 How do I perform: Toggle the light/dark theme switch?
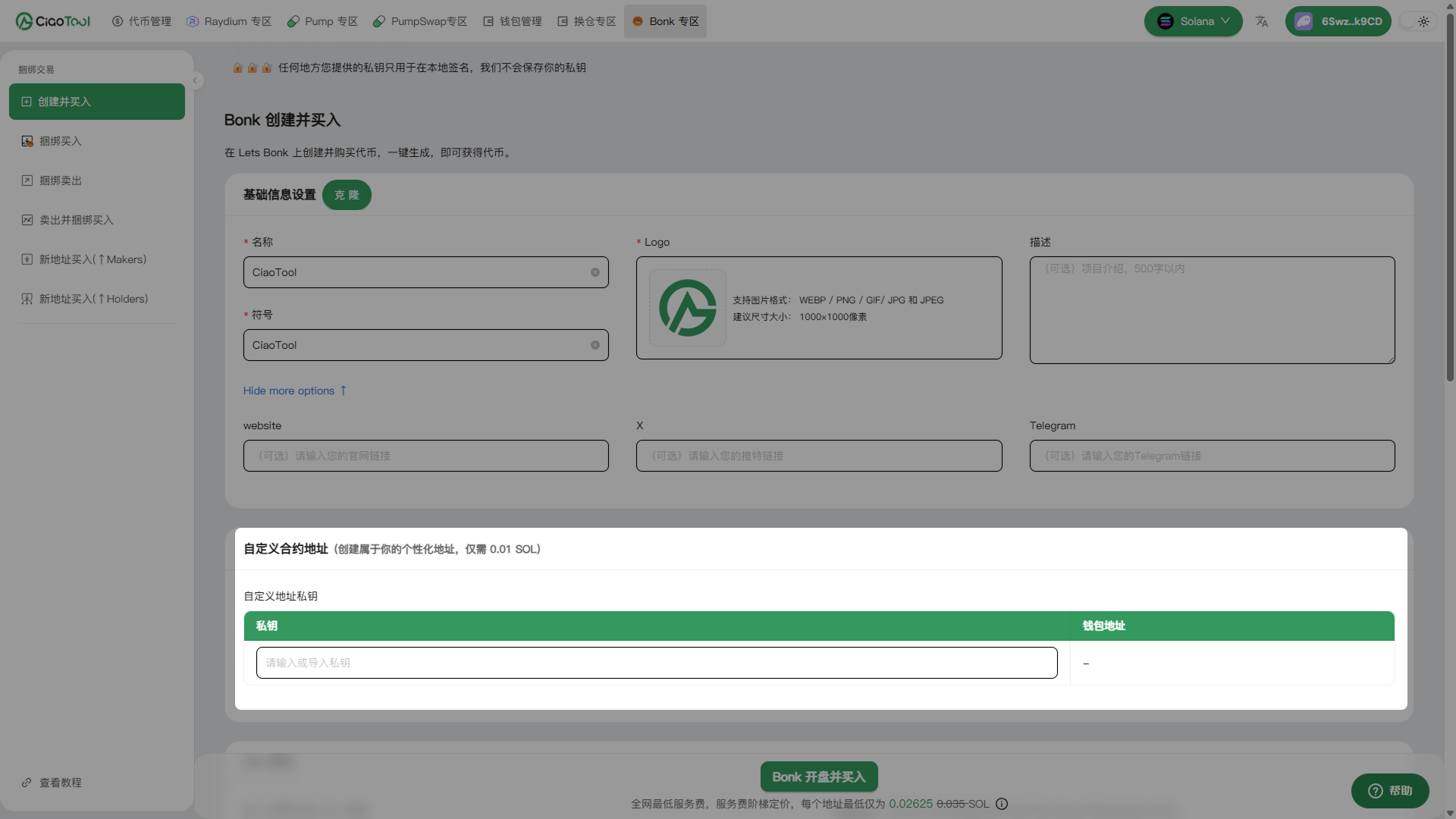click(1416, 21)
